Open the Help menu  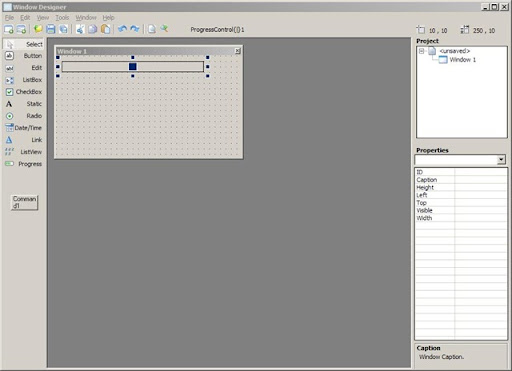pyautogui.click(x=108, y=17)
